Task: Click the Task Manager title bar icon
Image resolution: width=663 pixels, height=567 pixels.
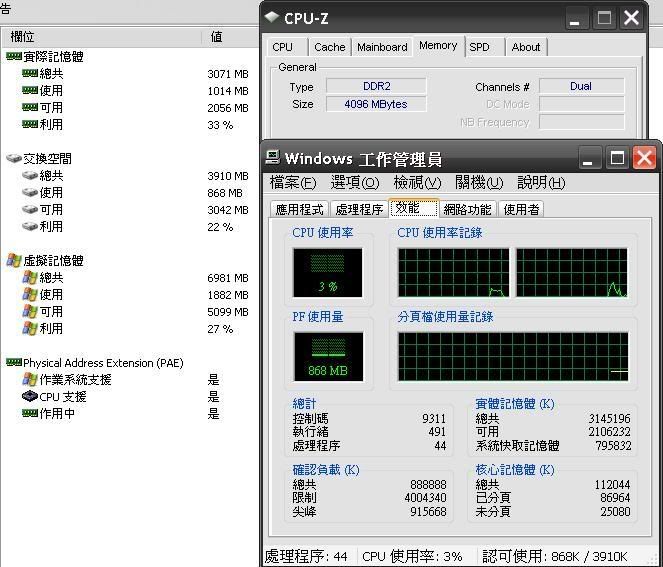Action: (273, 158)
